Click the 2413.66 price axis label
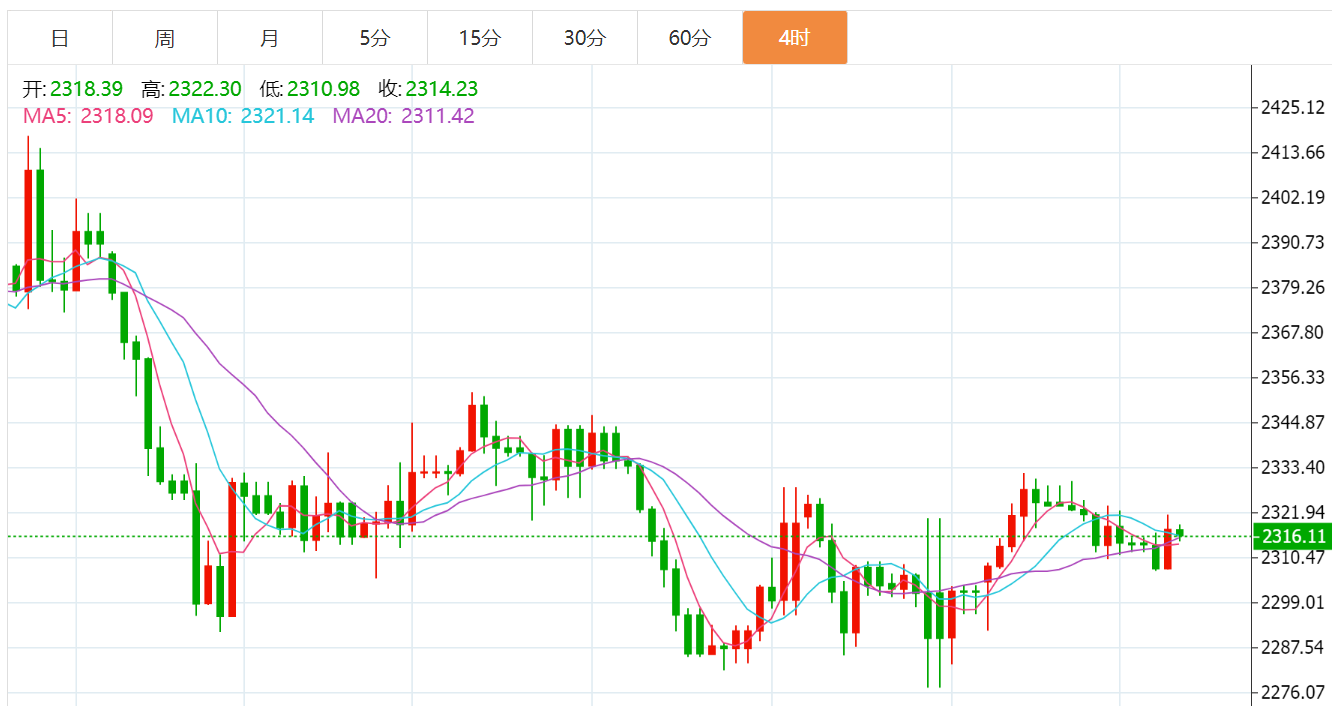Viewport: 1332px width, 706px height. click(x=1293, y=152)
